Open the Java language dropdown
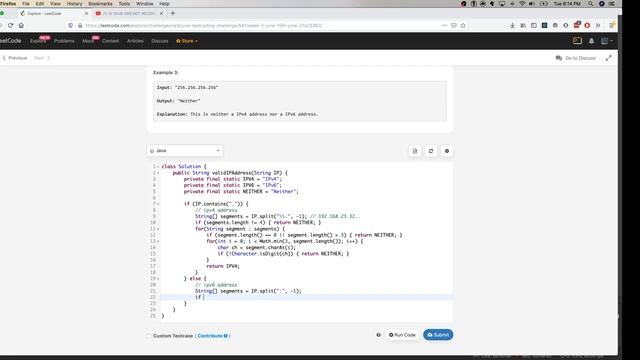The width and height of the screenshot is (640, 360). pos(185,151)
